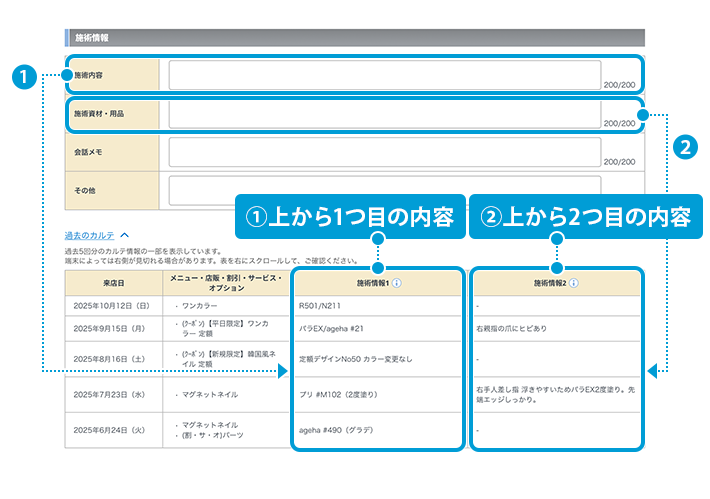
Task: Click the 【平日限定】ワンカラー 定額 cell
Action: pos(225,328)
